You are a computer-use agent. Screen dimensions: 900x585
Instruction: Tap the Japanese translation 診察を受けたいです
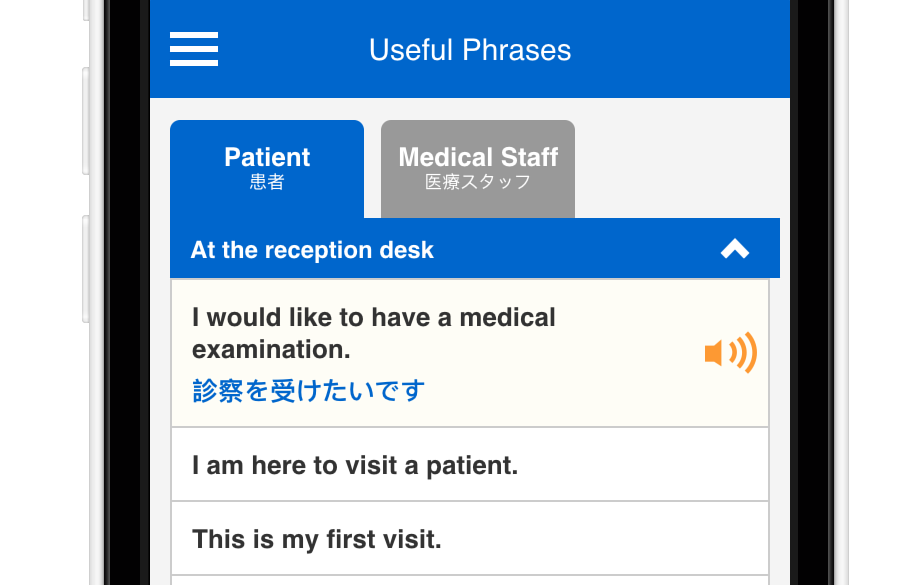click(308, 391)
